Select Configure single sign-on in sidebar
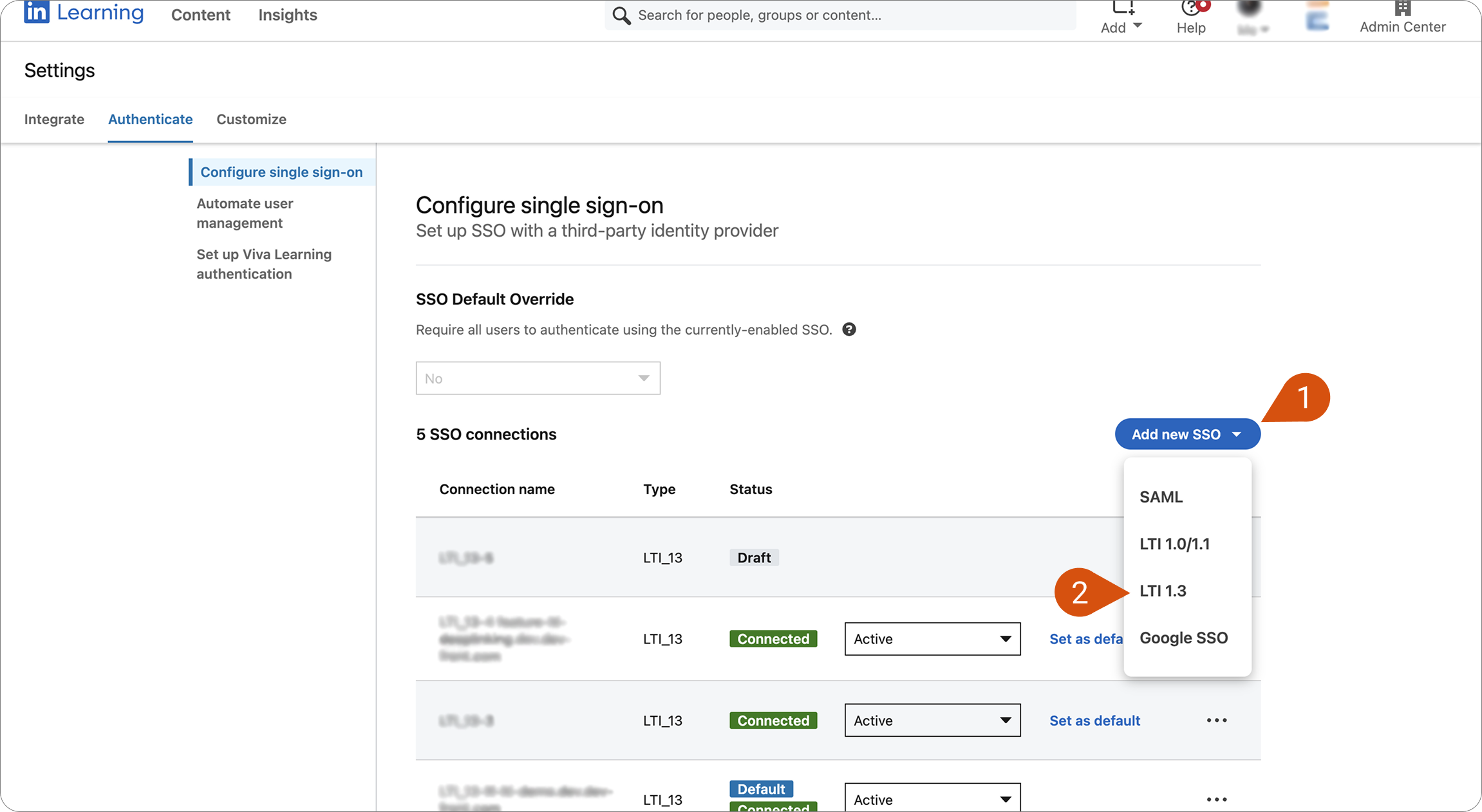1482x812 pixels. 282,172
